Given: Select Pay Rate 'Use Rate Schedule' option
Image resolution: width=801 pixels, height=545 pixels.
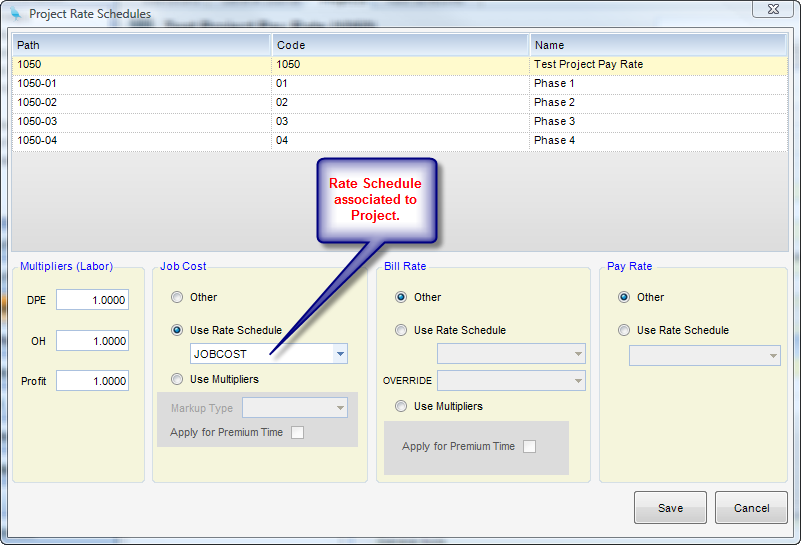Looking at the screenshot, I should [624, 330].
